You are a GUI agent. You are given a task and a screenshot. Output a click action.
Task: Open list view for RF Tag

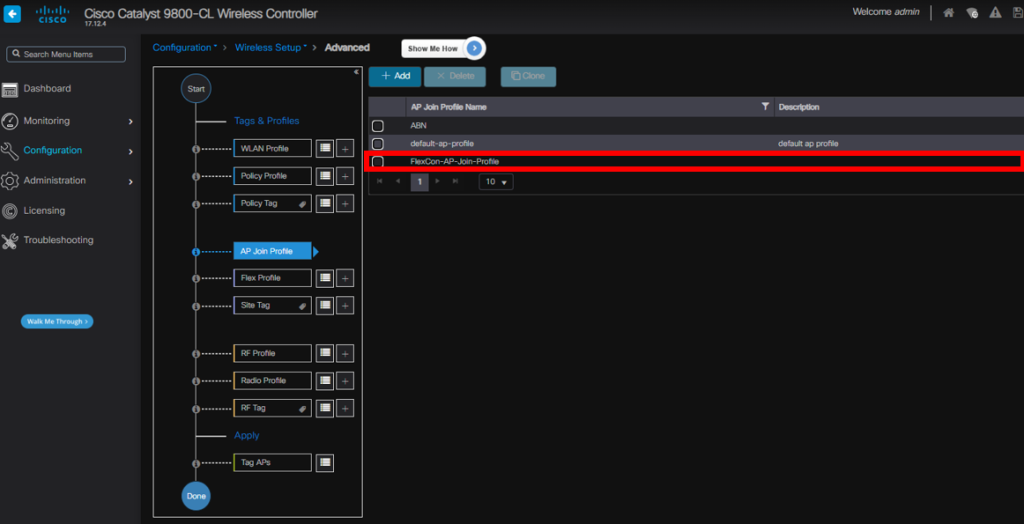point(325,408)
